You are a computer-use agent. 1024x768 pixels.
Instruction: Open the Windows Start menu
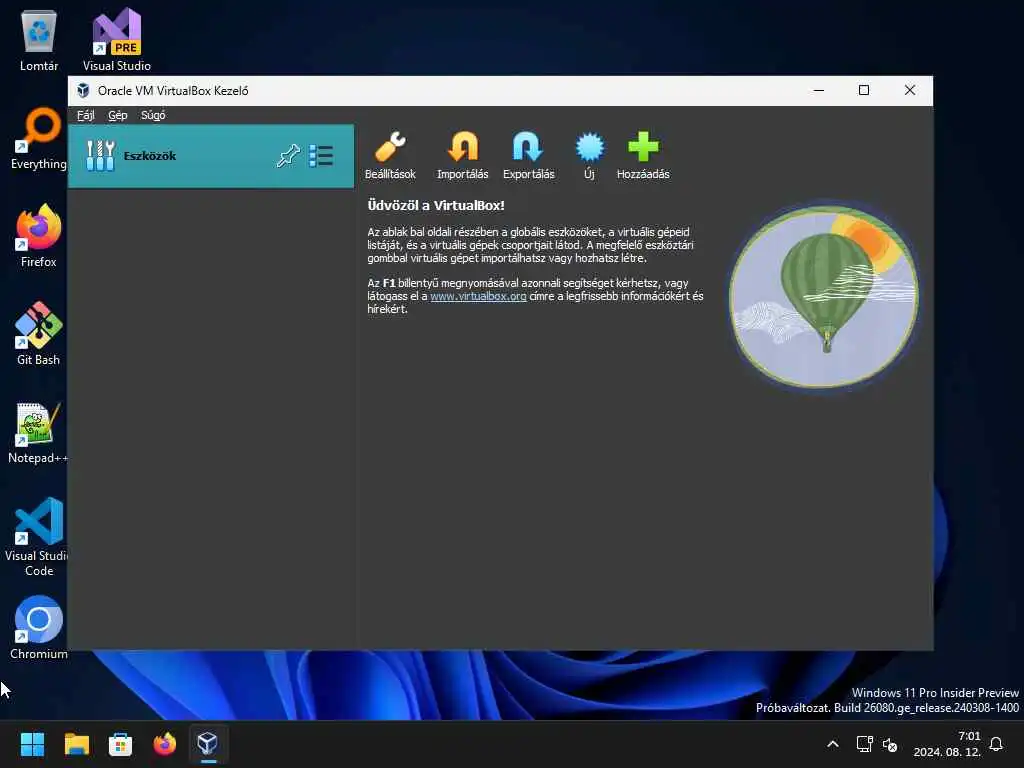pos(32,744)
